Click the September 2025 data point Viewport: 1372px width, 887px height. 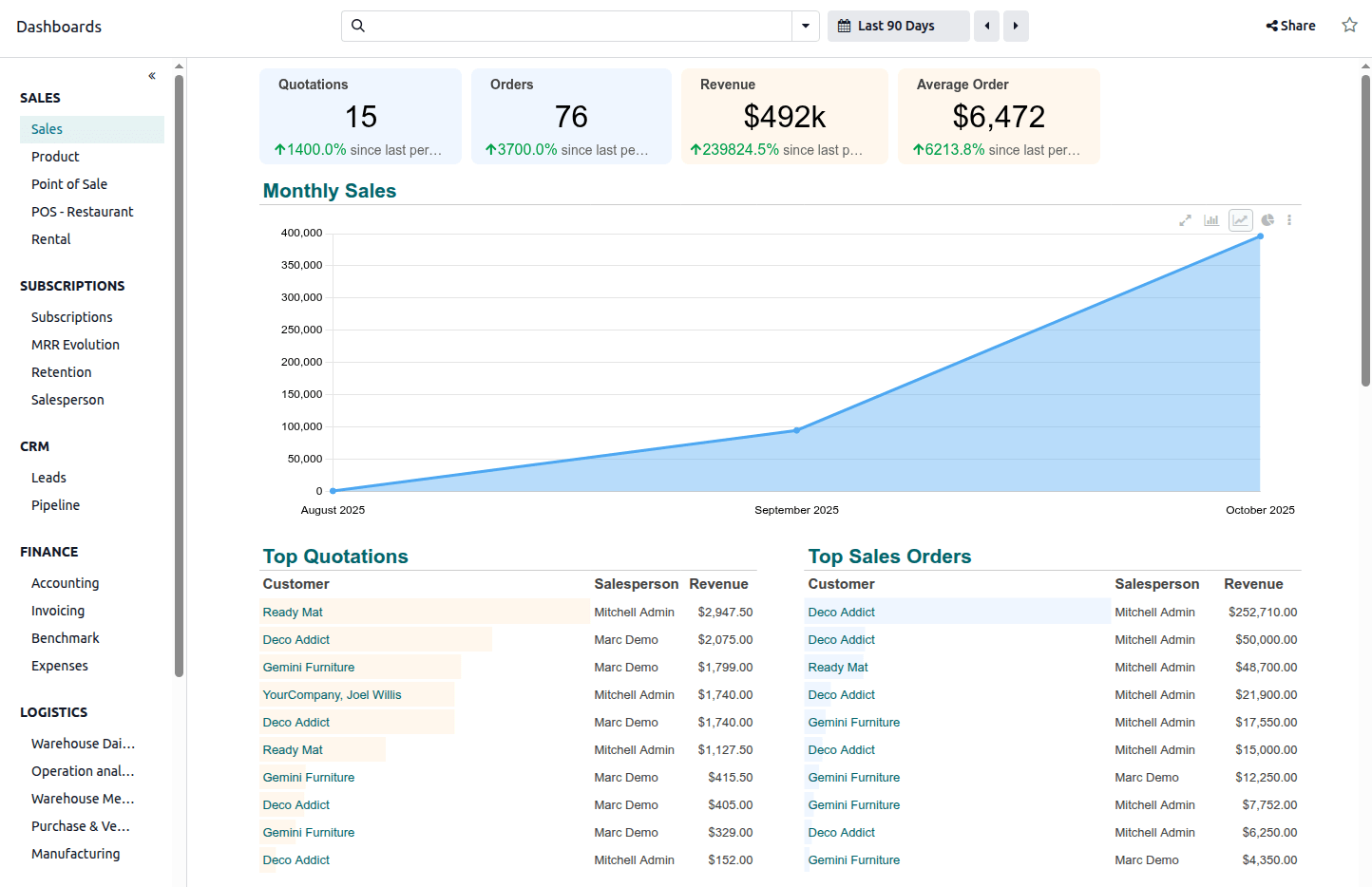(x=796, y=430)
